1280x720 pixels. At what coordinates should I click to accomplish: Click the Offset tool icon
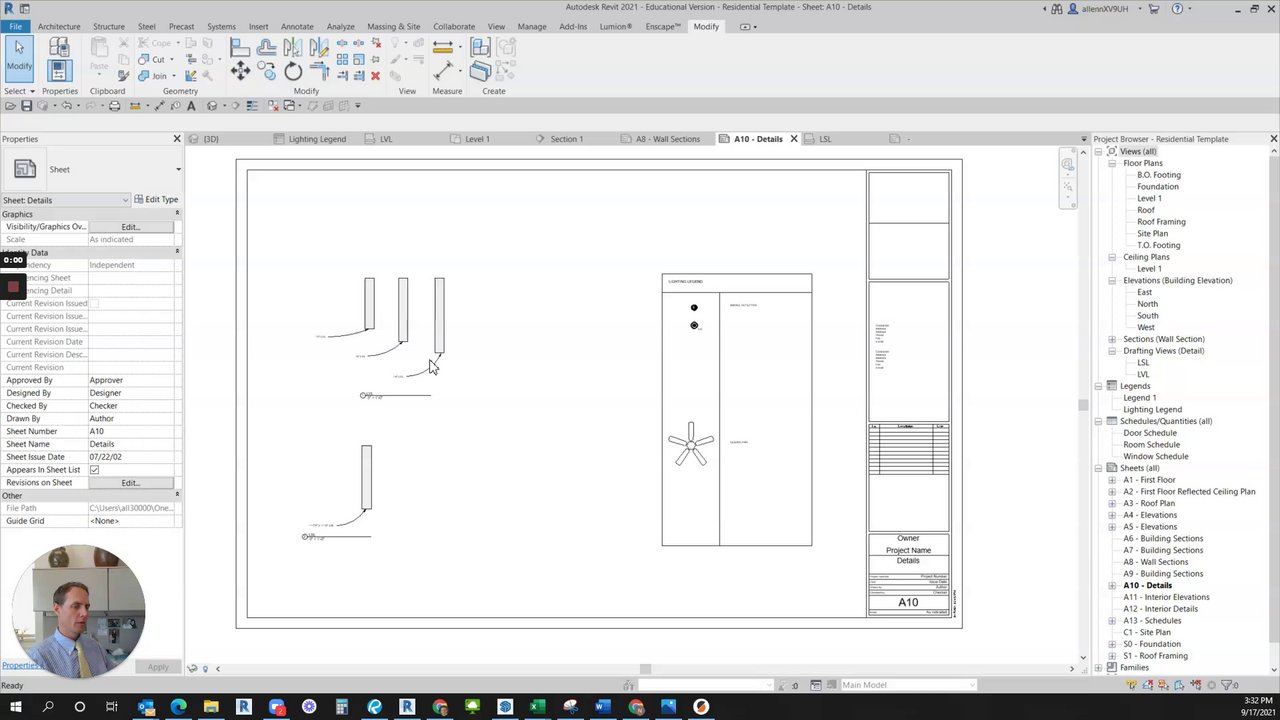[x=266, y=47]
